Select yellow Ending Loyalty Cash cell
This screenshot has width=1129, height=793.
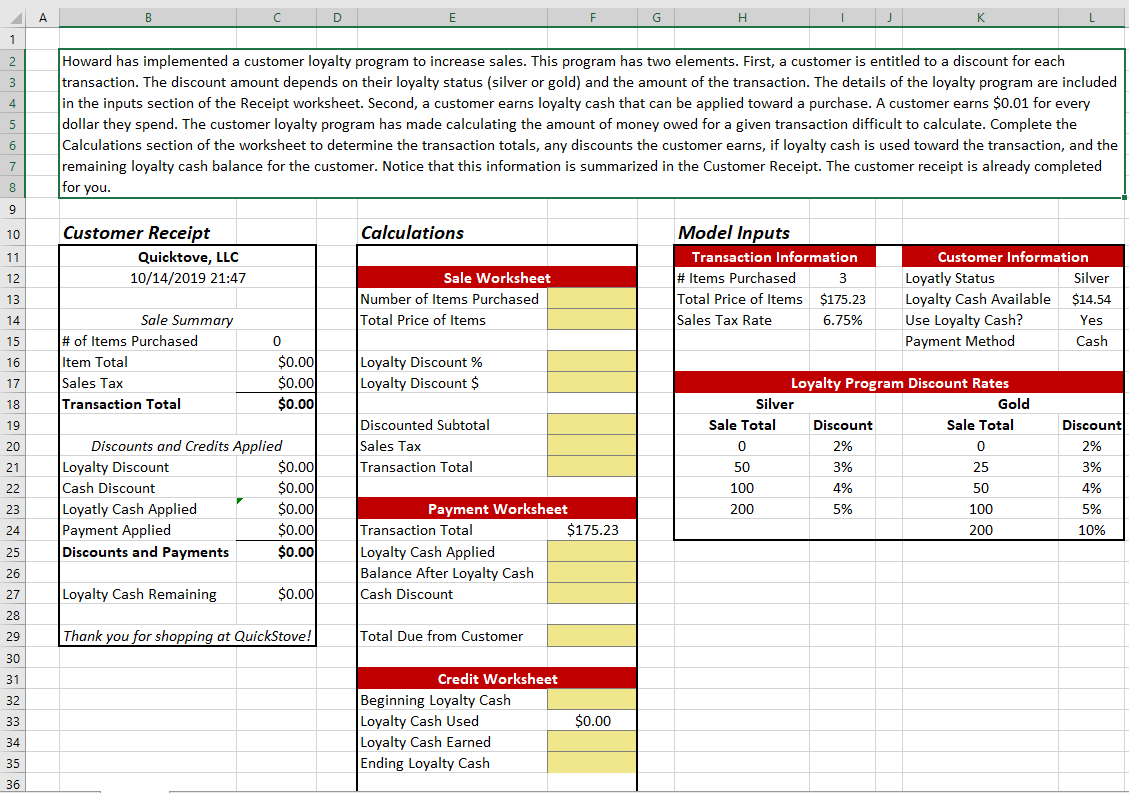point(592,763)
